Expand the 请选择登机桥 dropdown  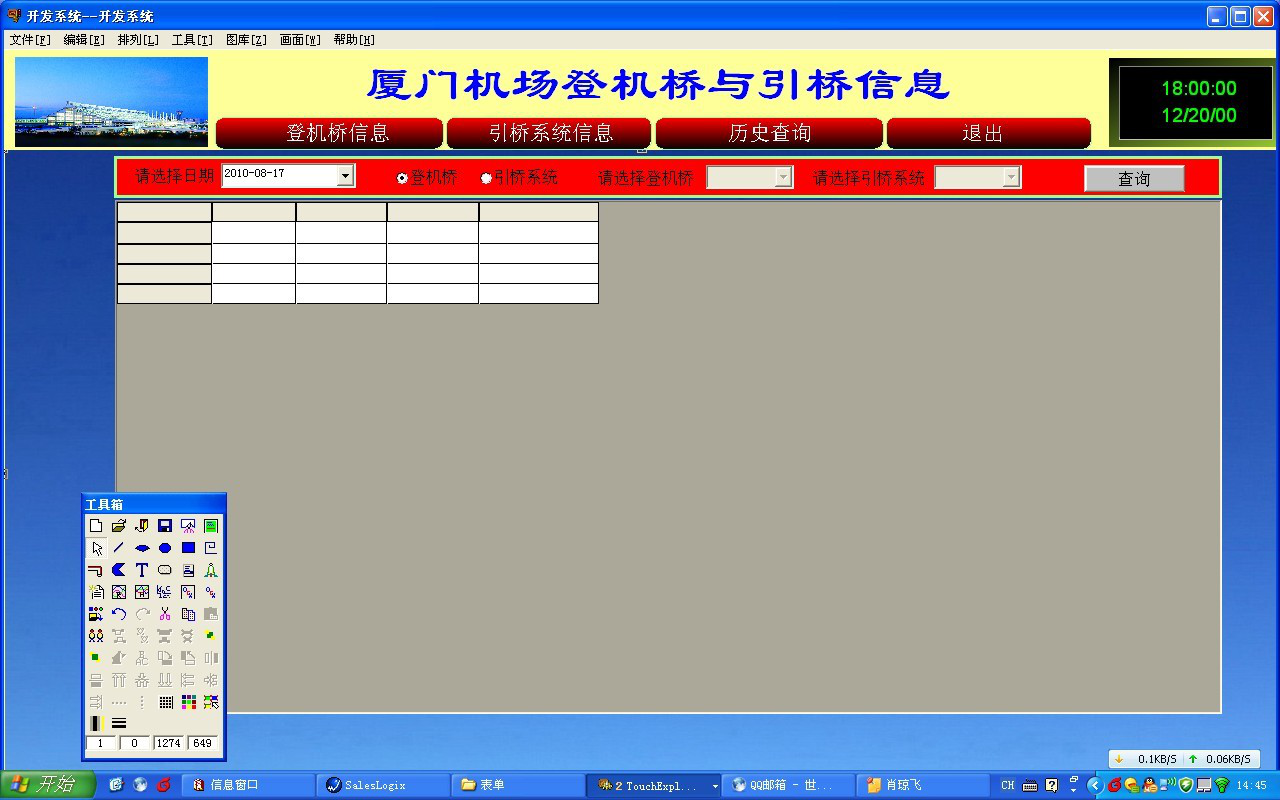(783, 177)
